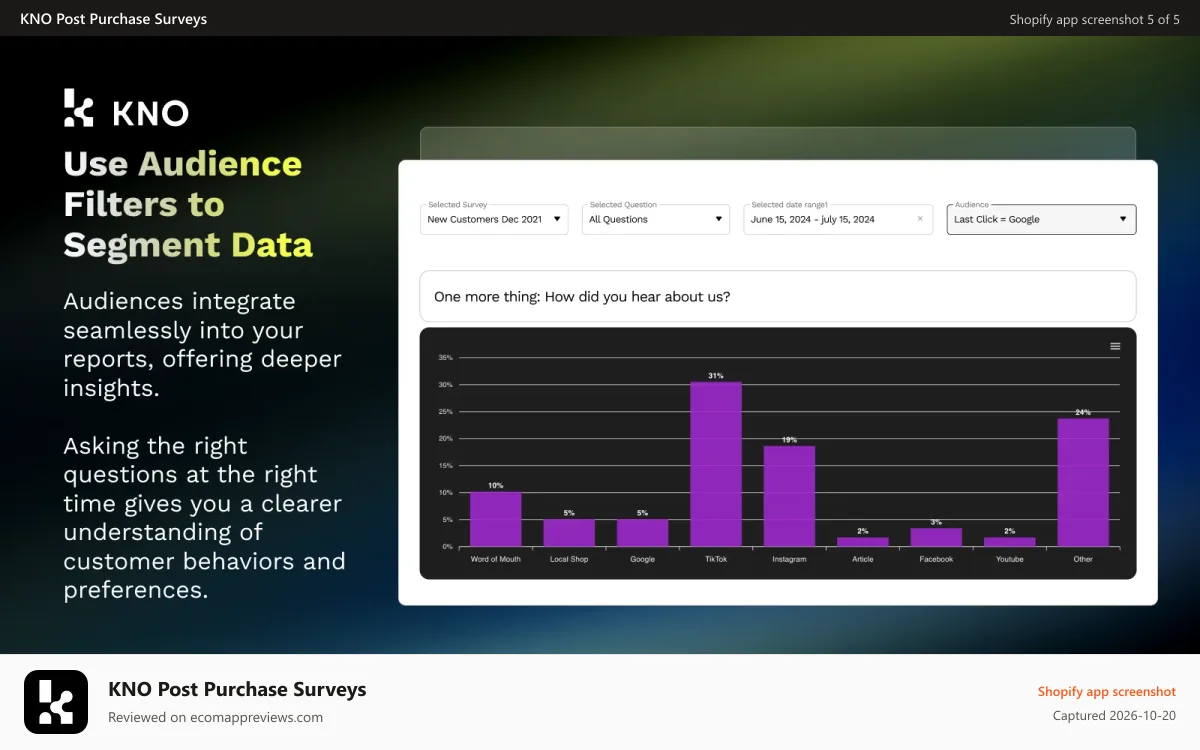
Task: Click the "Use Audience Filters to Segment Data" heading
Action: 188,204
